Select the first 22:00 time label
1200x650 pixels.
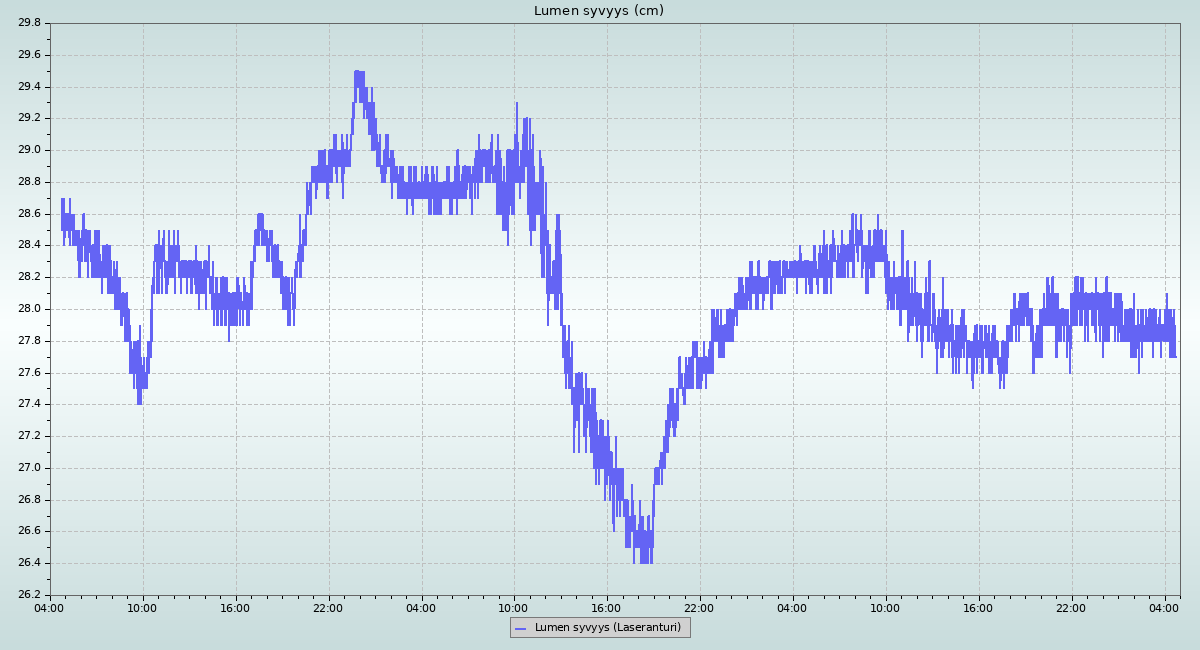tap(328, 607)
